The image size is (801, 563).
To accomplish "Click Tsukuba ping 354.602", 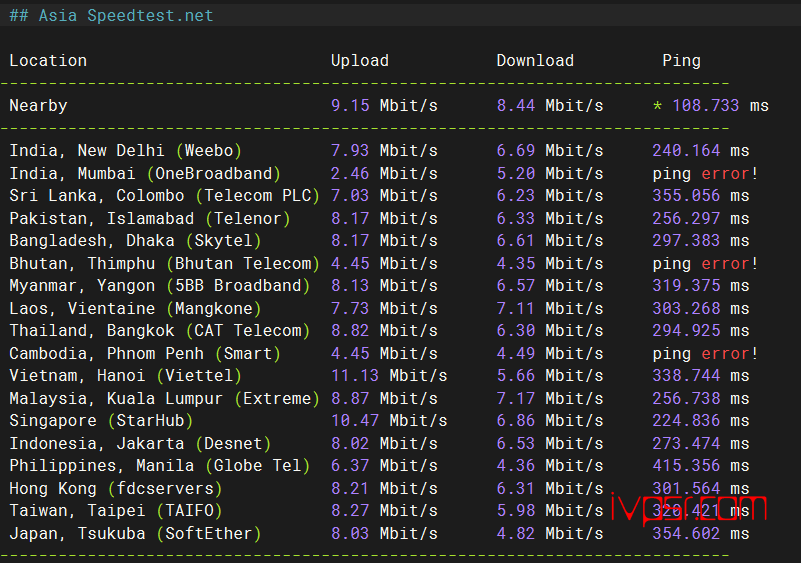I will [x=686, y=533].
